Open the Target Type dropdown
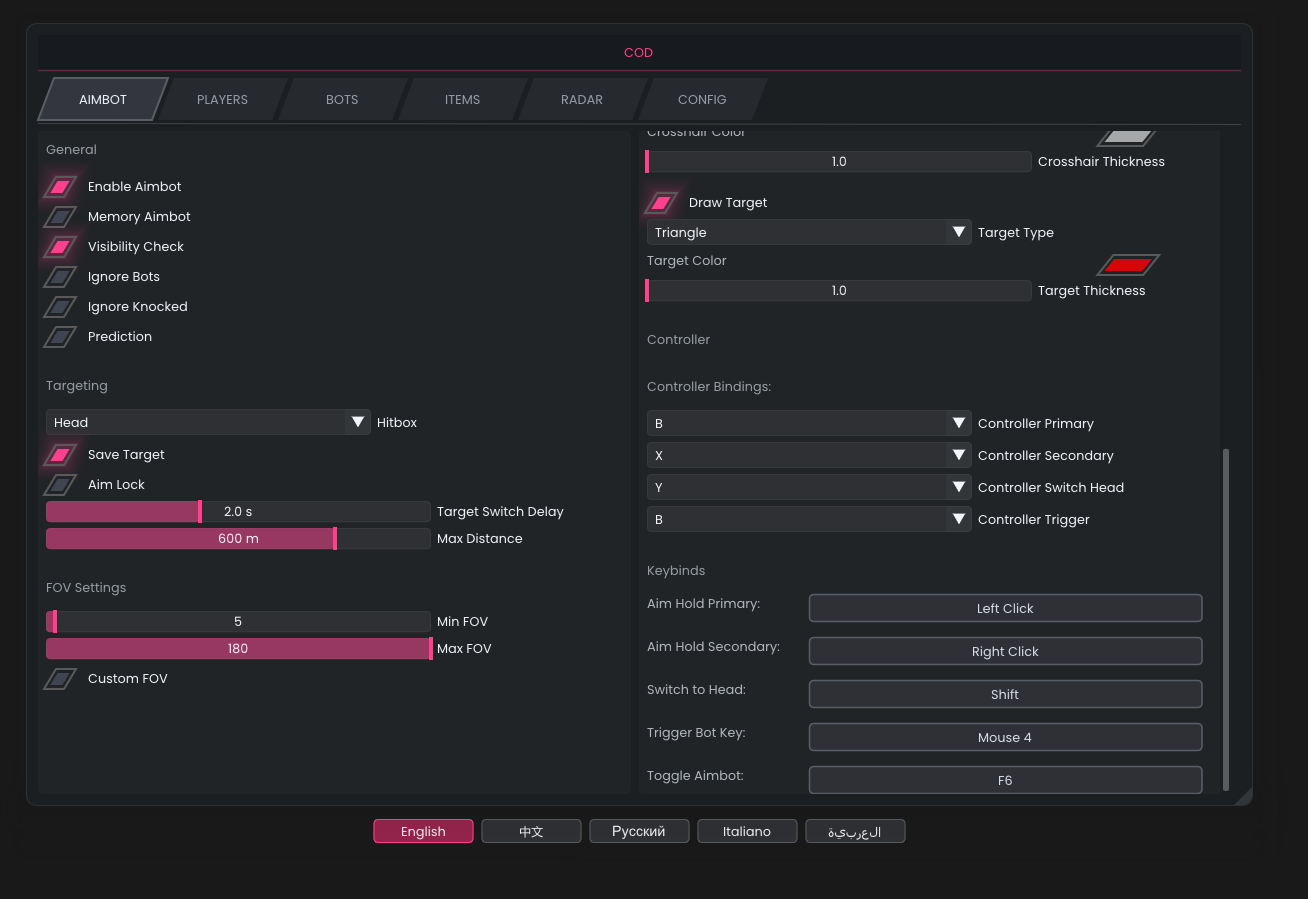 [x=808, y=233]
